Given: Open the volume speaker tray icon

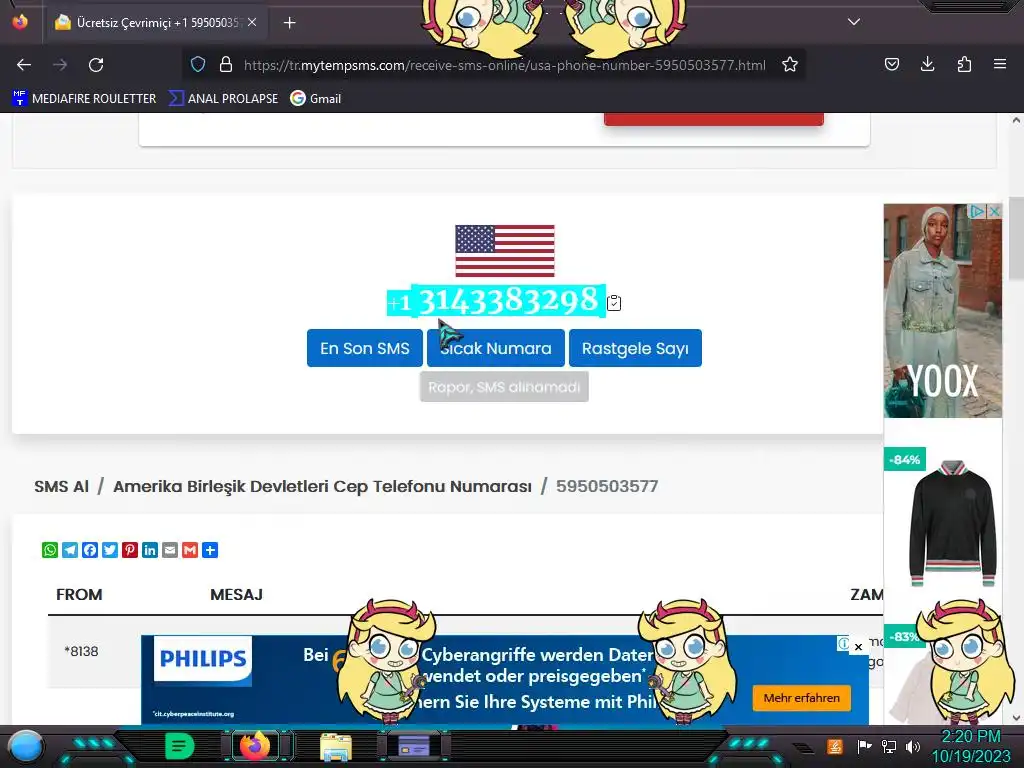Looking at the screenshot, I should click(912, 746).
